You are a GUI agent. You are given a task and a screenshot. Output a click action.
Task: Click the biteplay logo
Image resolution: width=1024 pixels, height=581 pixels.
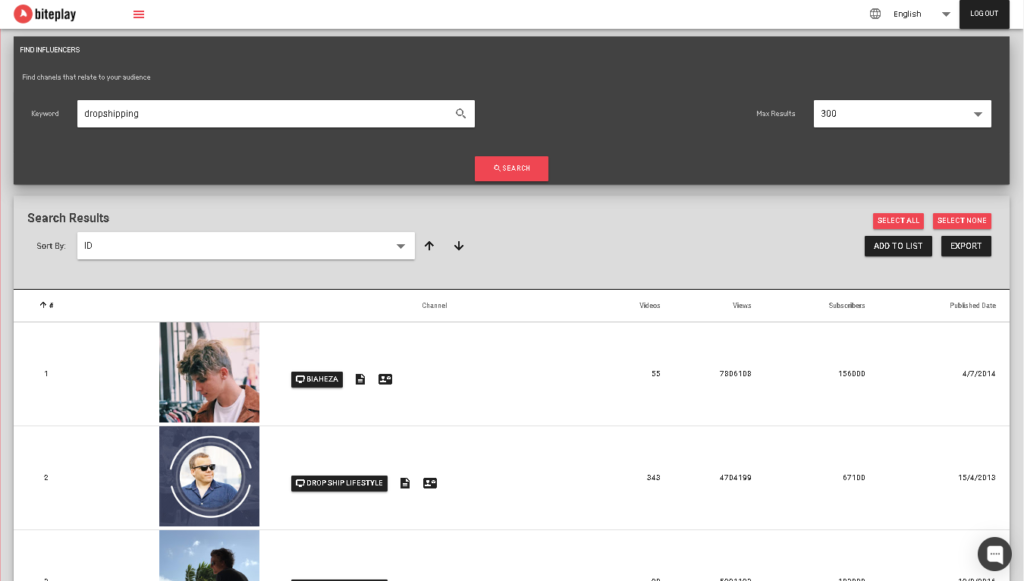45,14
